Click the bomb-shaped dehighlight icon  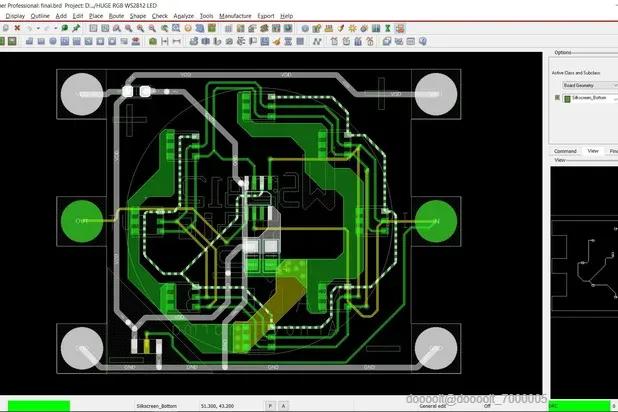point(364,28)
